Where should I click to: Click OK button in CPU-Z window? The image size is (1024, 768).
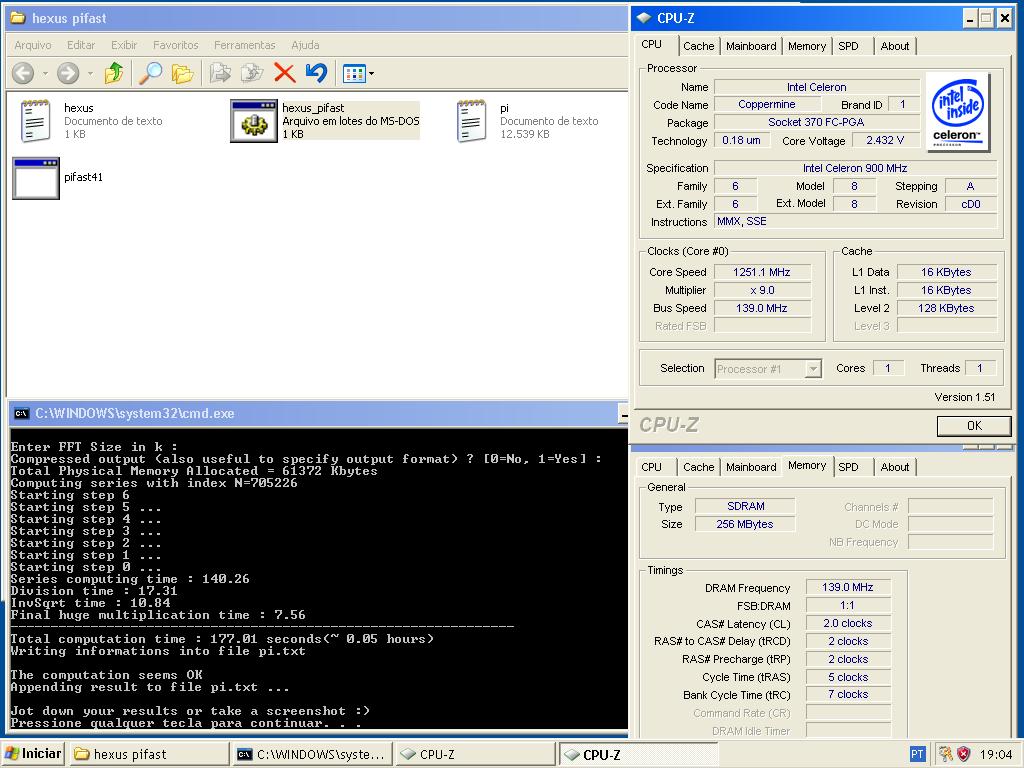pyautogui.click(x=974, y=426)
